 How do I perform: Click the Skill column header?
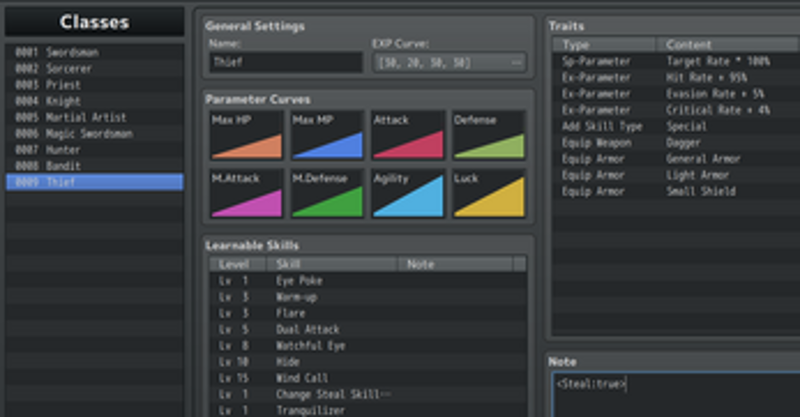click(x=332, y=264)
